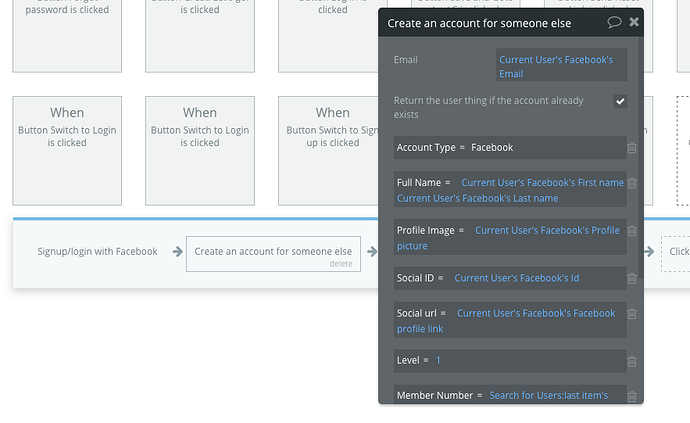This screenshot has height=423, width=690.
Task: Click trash icon beside Profile Image field
Action: 632,231
